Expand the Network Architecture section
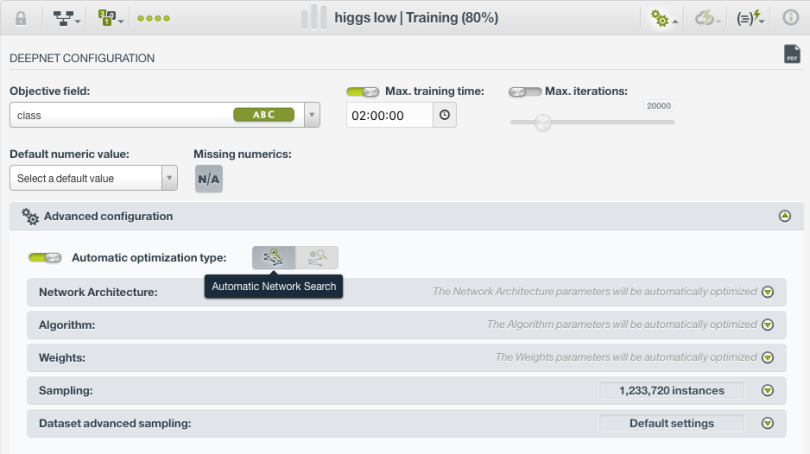Image resolution: width=810 pixels, height=454 pixels. click(767, 292)
